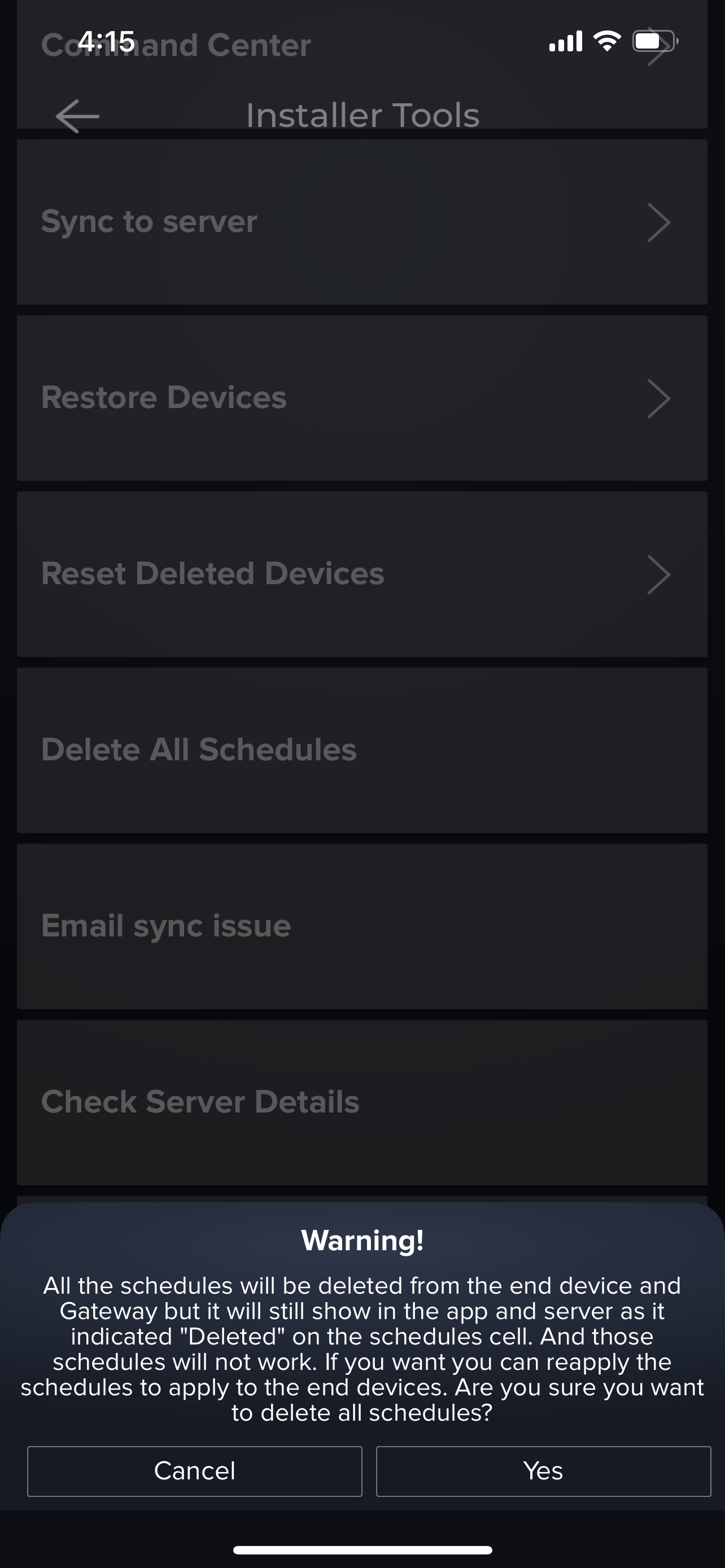Tap the back arrow icon

(77, 116)
